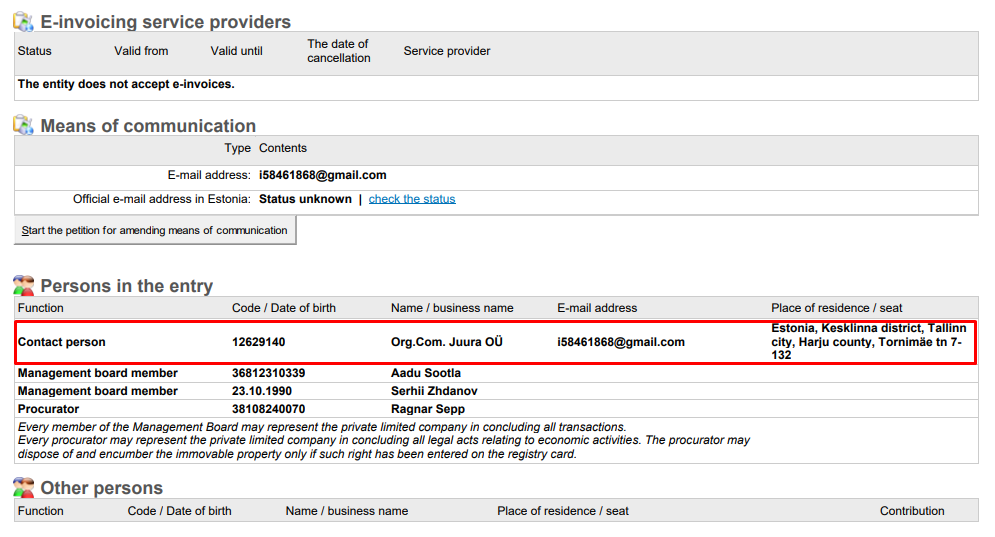Click the Contribution column header
Viewport: 995px width, 537px height.
point(912,511)
